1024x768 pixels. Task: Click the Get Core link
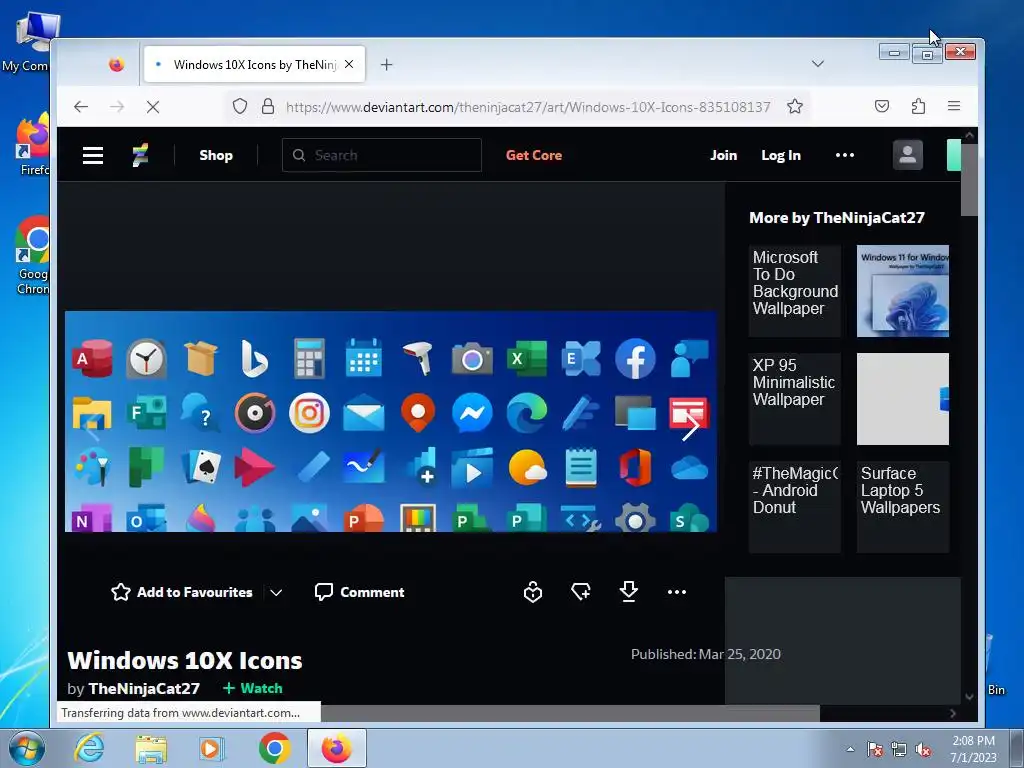pos(534,155)
